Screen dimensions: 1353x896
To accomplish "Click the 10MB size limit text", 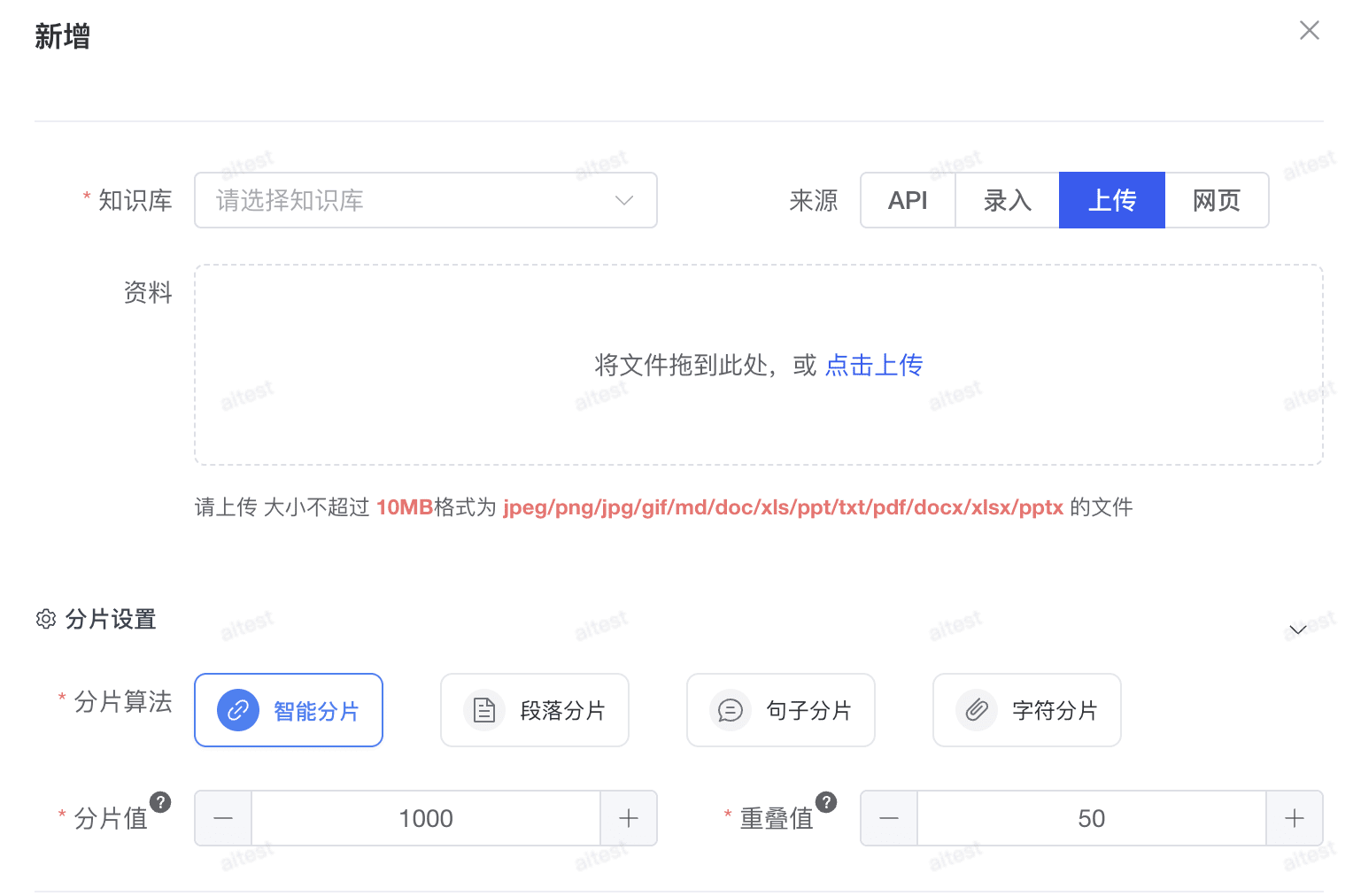I will 405,507.
